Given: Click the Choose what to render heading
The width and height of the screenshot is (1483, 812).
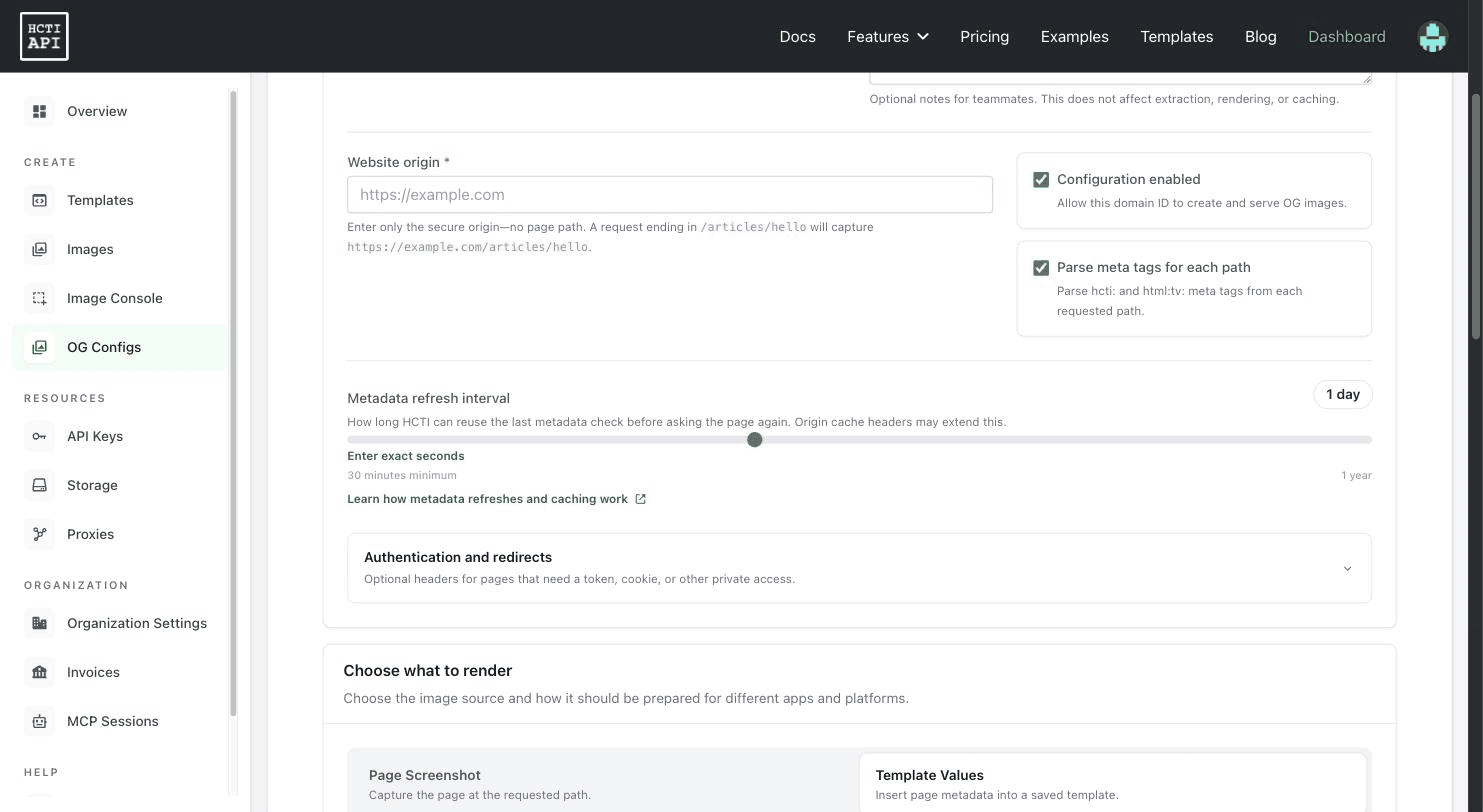Looking at the screenshot, I should (427, 671).
